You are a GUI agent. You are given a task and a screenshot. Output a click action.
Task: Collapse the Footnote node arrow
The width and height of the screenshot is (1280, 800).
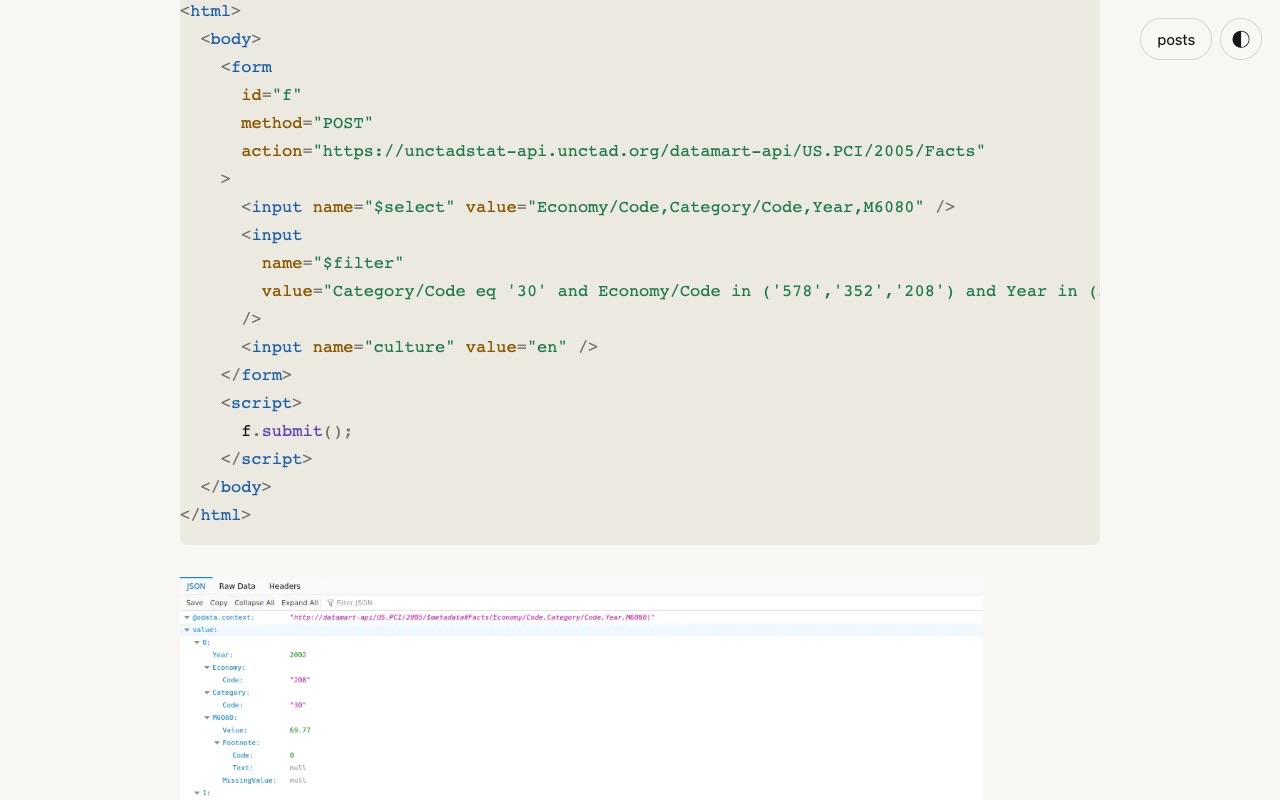point(217,742)
